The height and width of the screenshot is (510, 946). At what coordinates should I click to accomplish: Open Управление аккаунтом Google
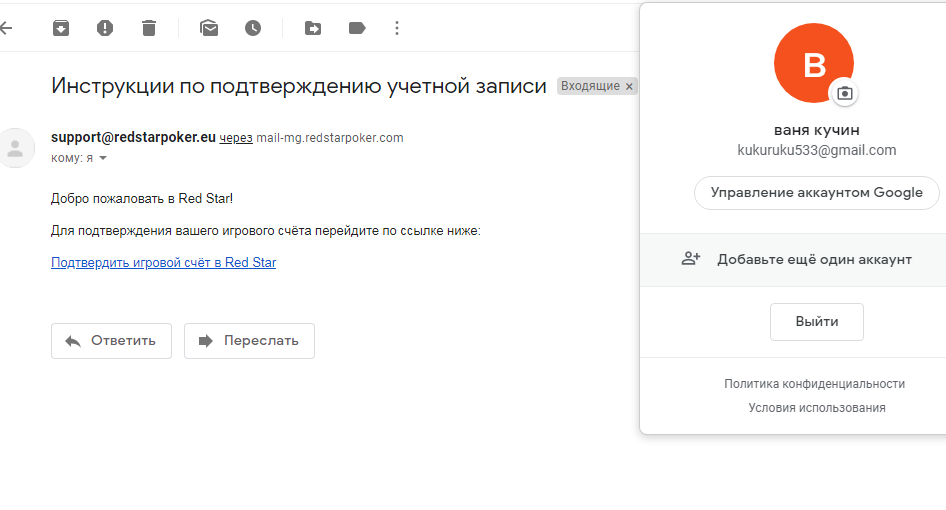pos(817,193)
